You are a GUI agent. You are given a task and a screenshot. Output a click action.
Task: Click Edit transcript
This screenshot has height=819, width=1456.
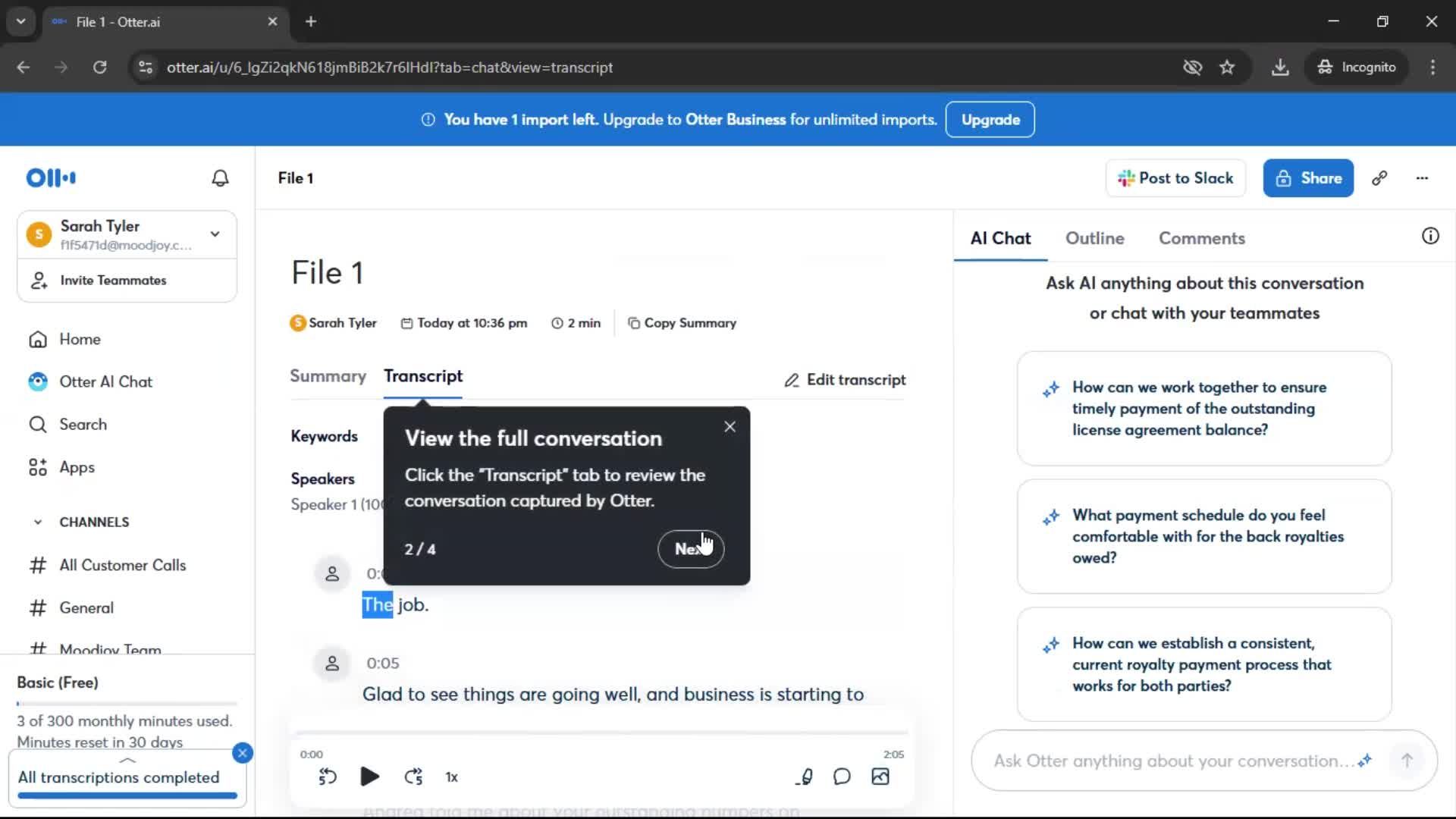point(845,380)
